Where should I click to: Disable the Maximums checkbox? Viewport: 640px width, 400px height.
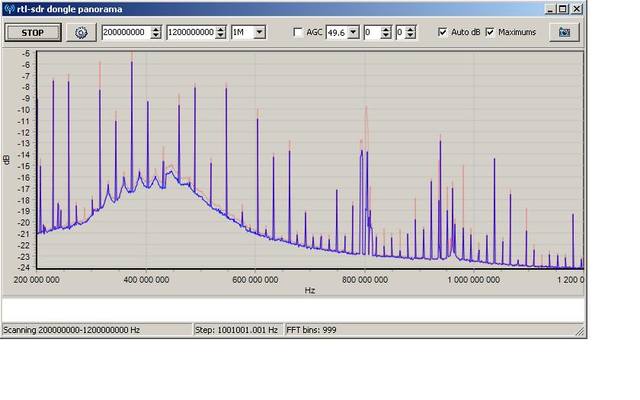pyautogui.click(x=490, y=32)
